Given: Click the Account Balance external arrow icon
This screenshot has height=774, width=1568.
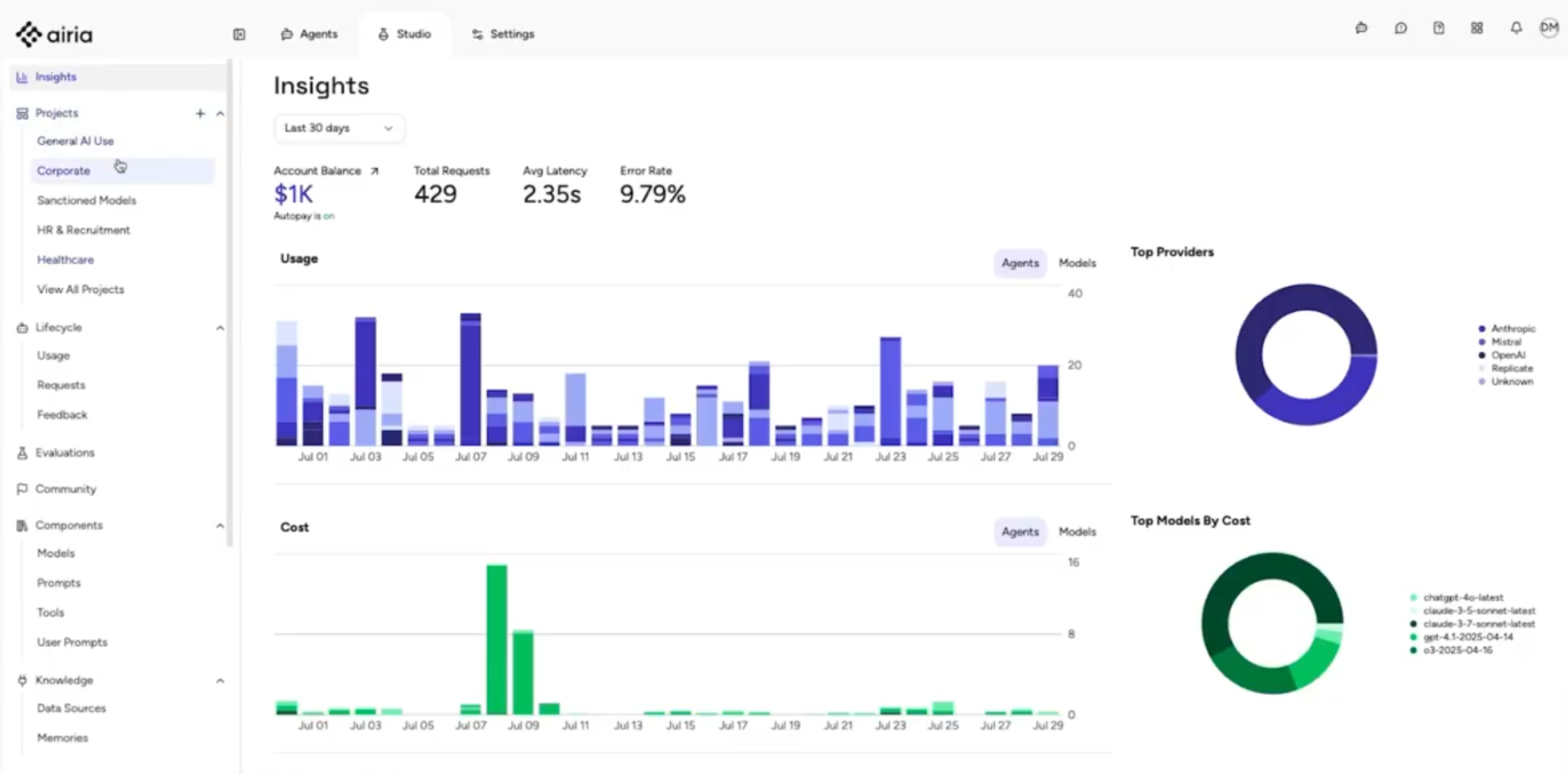Looking at the screenshot, I should [374, 172].
